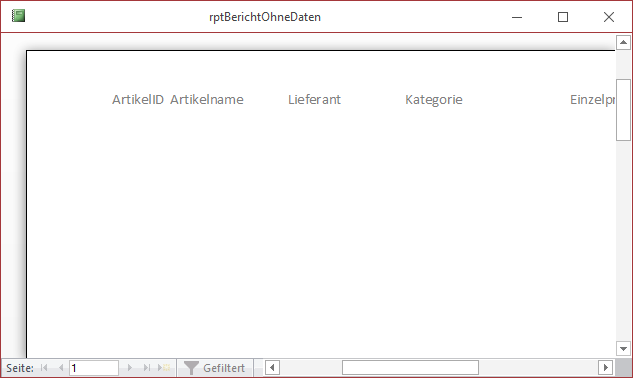Click the Seite: label
This screenshot has width=633, height=378.
[x=20, y=368]
